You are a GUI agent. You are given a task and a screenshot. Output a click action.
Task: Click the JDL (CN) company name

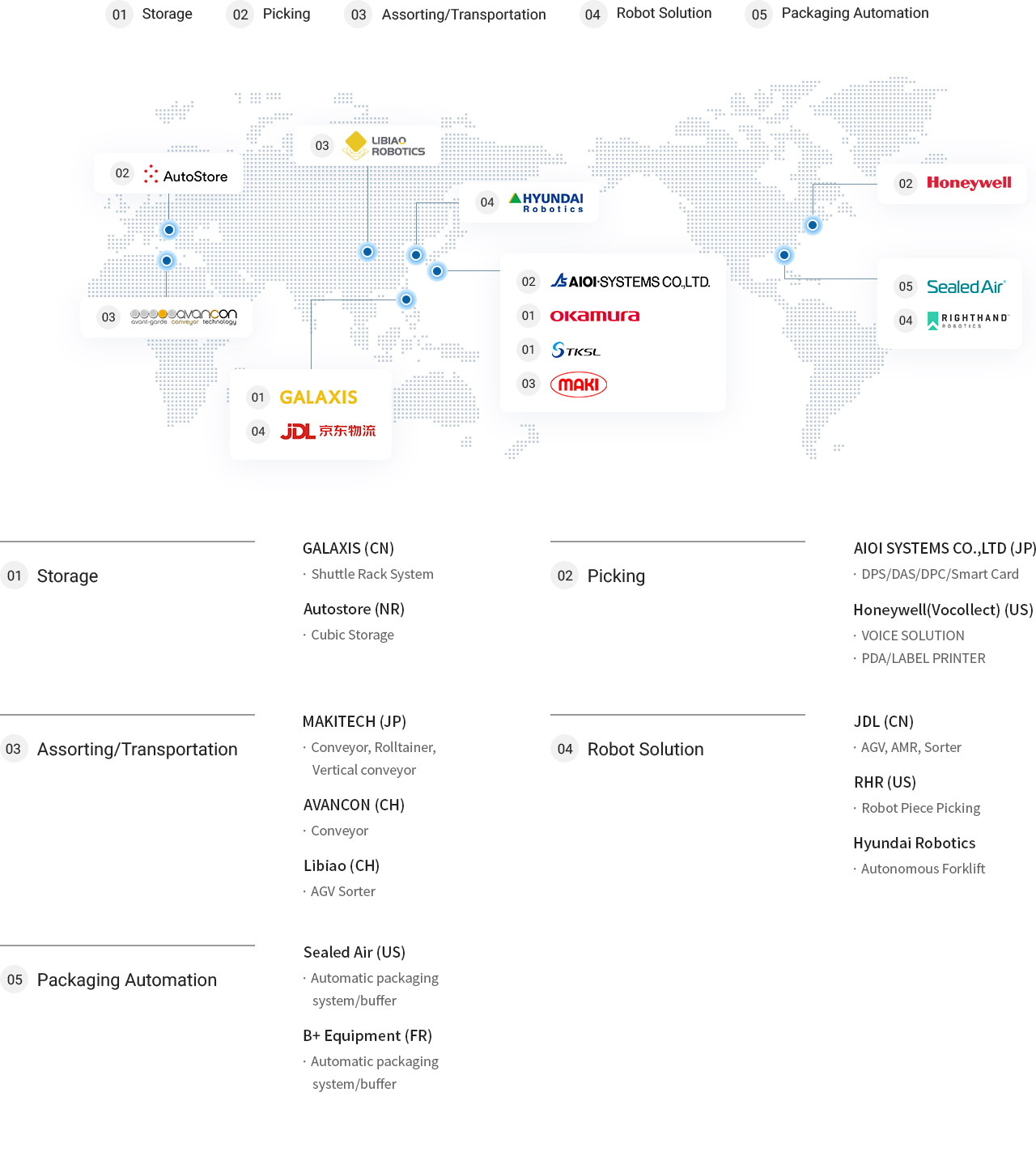point(884,721)
